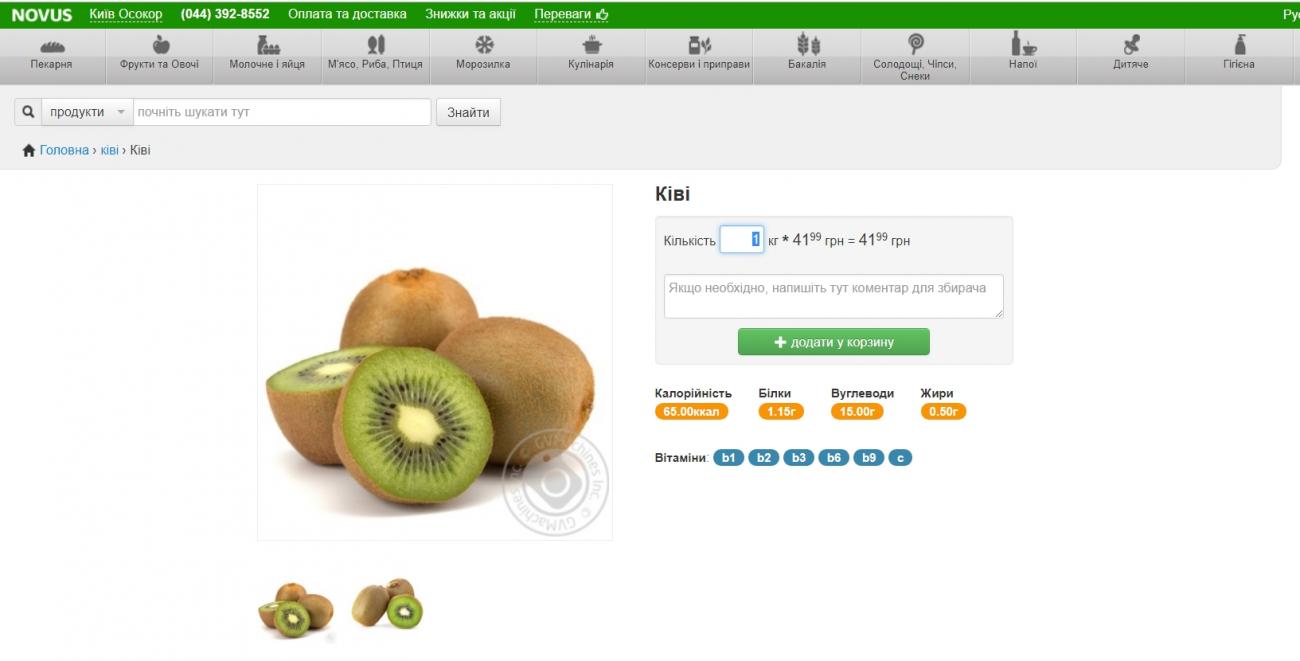1300x661 pixels.
Task: Open the Напої bottle and cup icon
Action: (1023, 44)
